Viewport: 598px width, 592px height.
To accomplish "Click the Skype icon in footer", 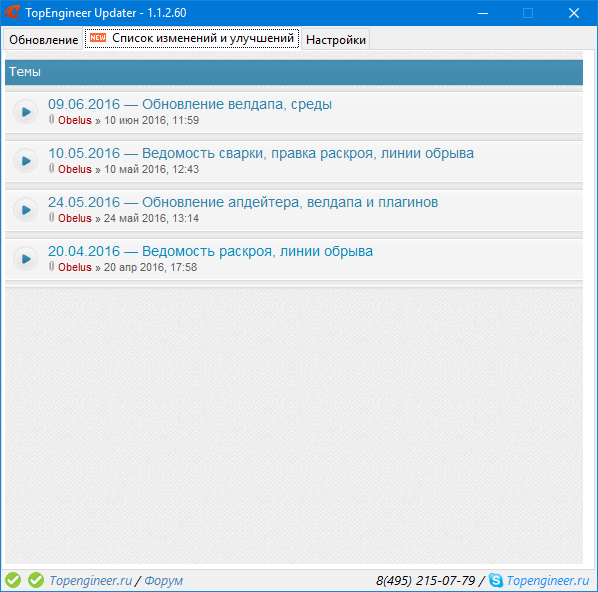I will pyautogui.click(x=496, y=580).
